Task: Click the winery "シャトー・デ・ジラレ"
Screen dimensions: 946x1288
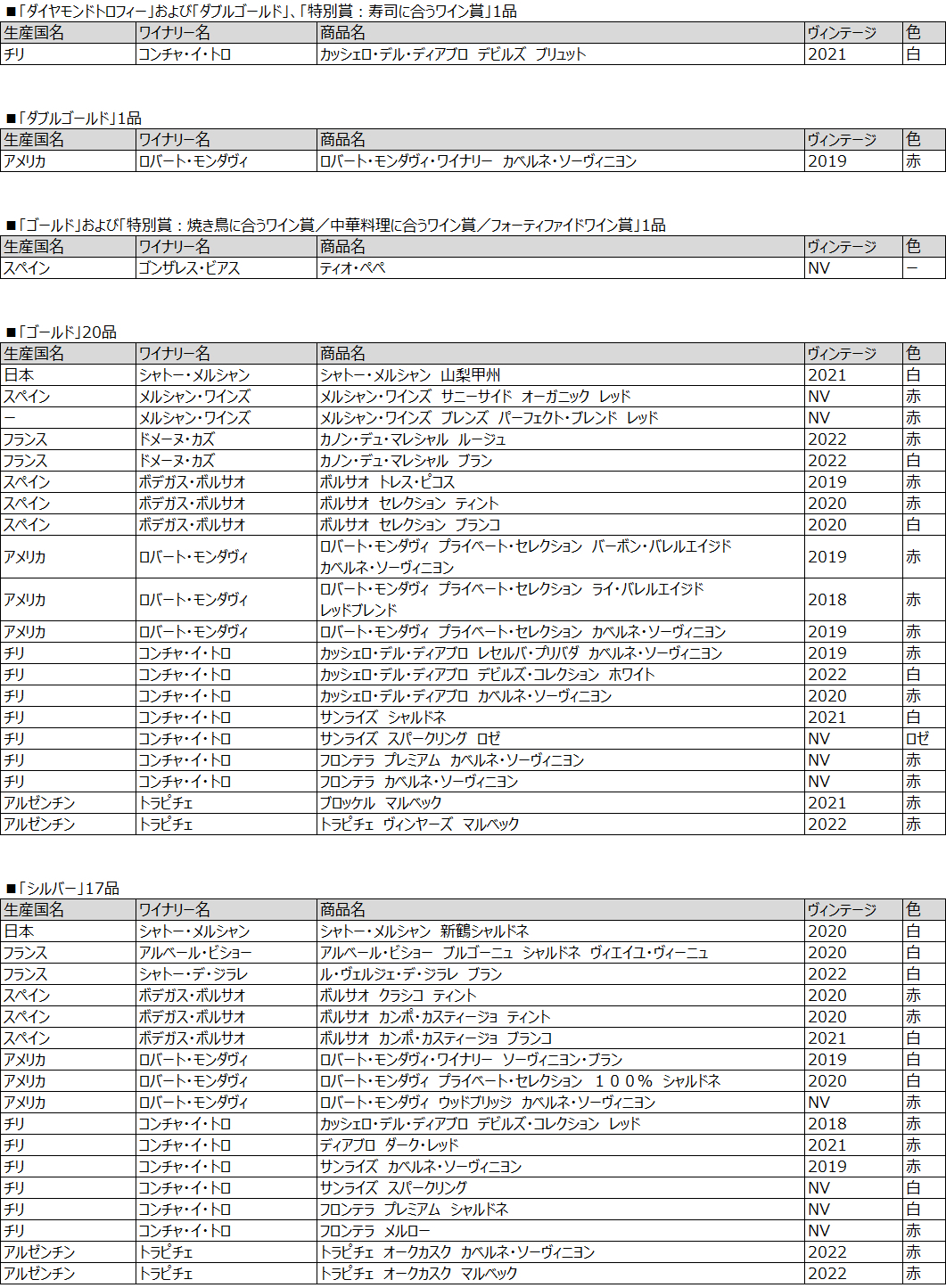Action: (x=193, y=974)
